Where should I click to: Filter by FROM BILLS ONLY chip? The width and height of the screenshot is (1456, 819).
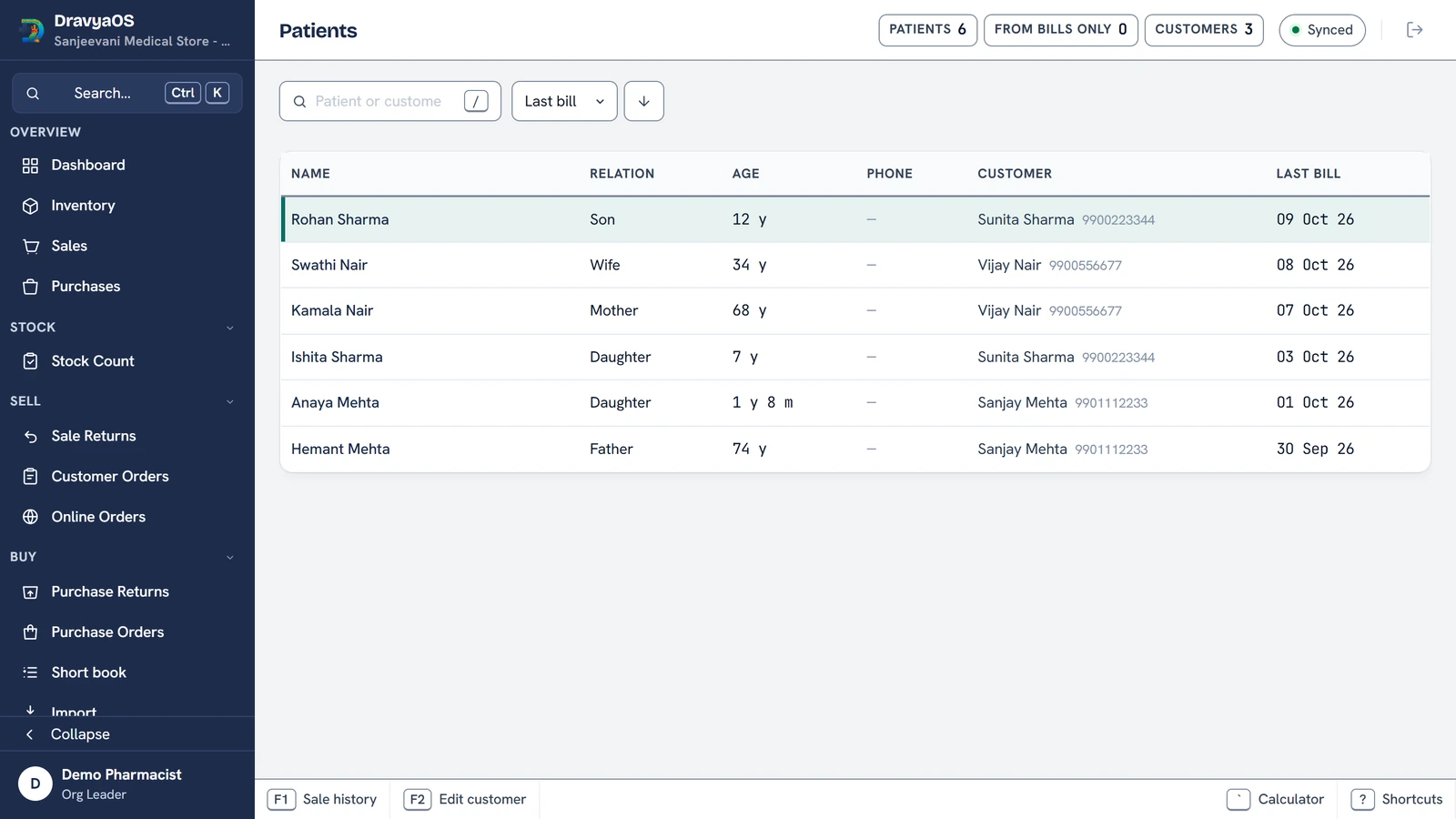tap(1060, 30)
